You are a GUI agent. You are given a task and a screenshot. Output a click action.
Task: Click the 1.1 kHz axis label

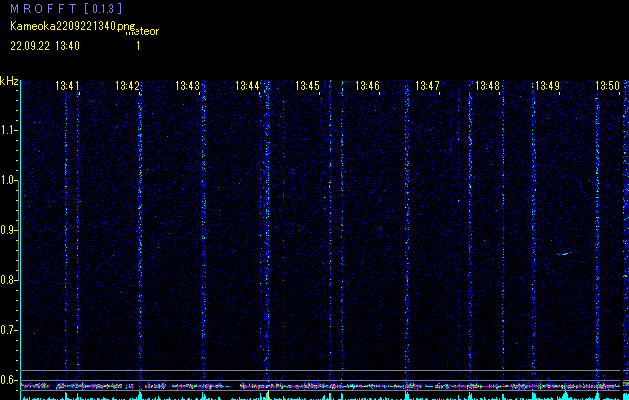[8, 130]
